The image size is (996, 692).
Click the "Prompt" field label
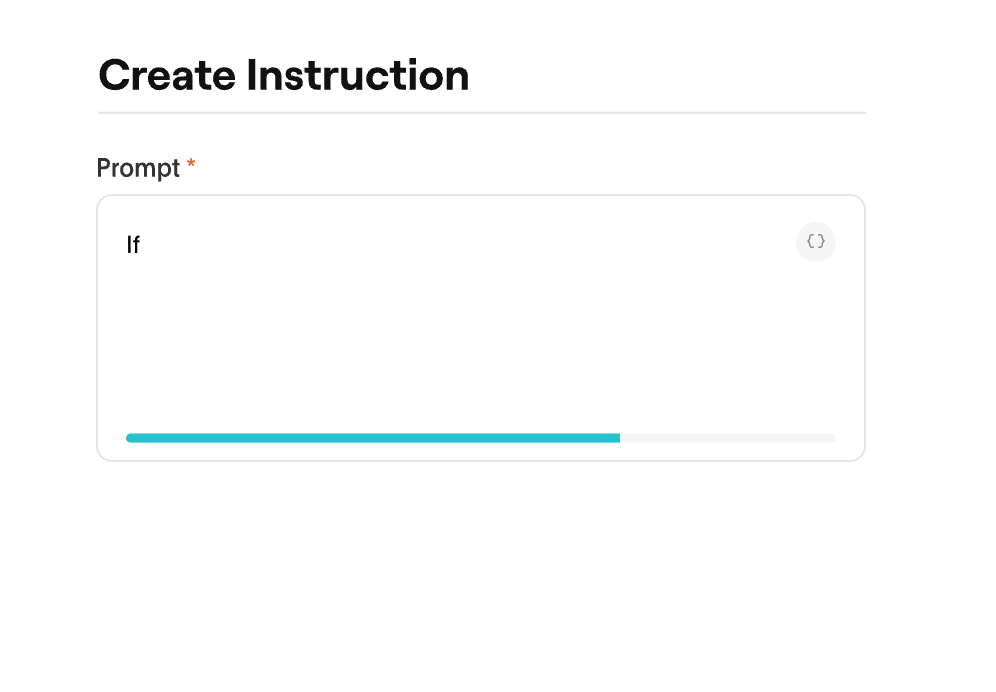point(138,168)
